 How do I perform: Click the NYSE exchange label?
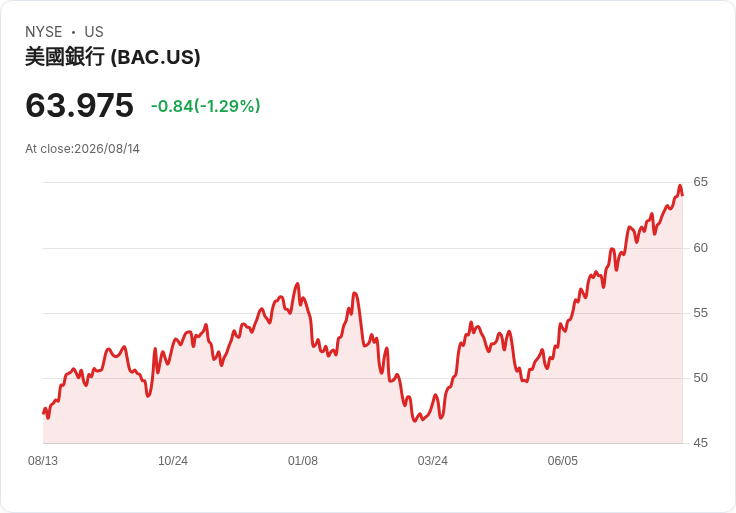(x=44, y=32)
